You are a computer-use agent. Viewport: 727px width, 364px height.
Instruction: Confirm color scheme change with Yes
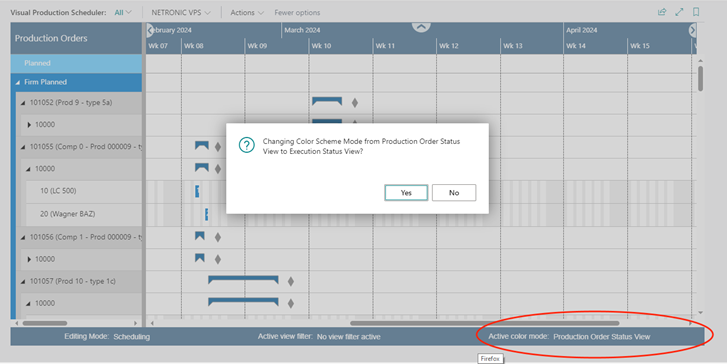click(406, 192)
